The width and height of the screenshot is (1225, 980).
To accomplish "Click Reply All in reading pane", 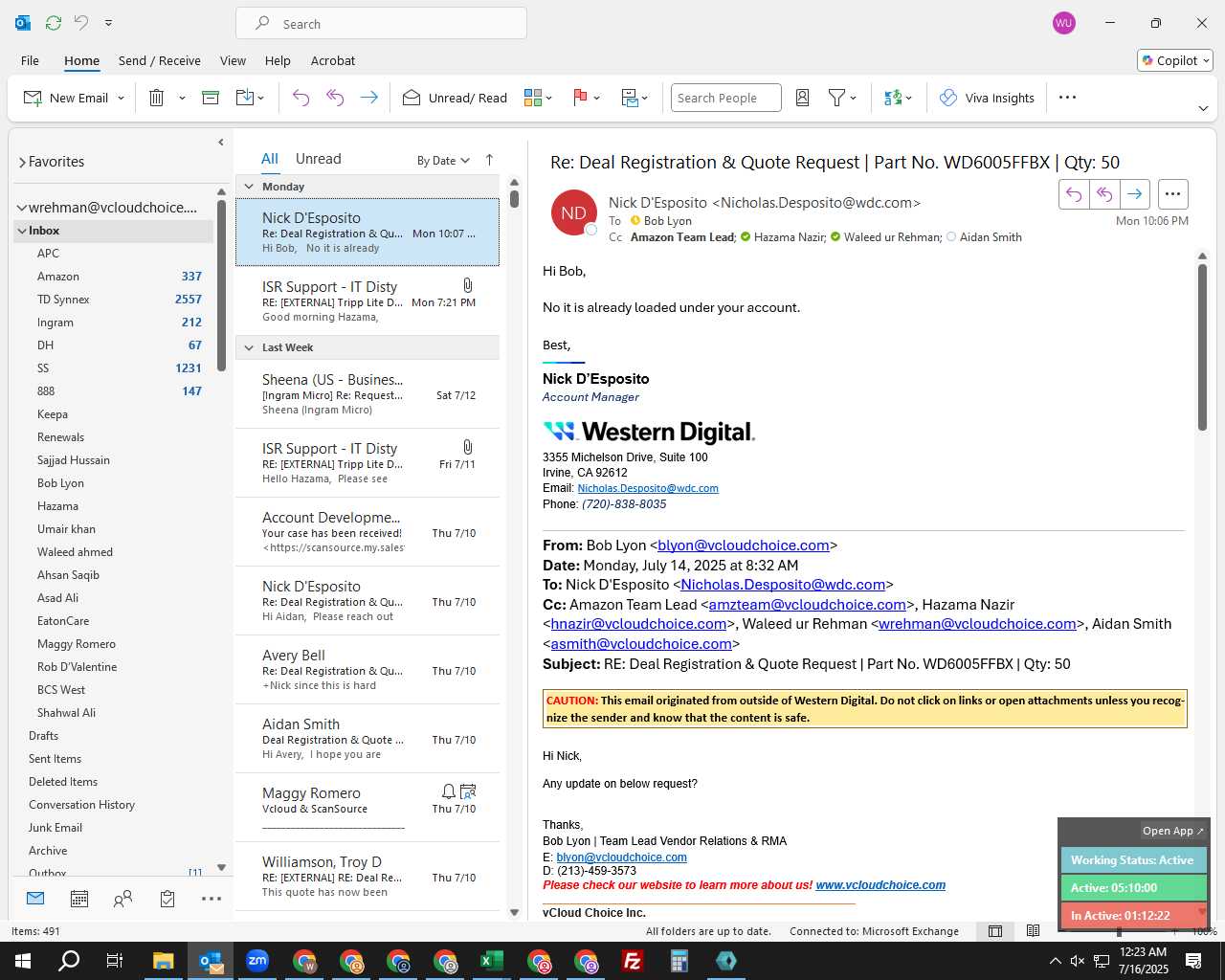I will point(1104,194).
